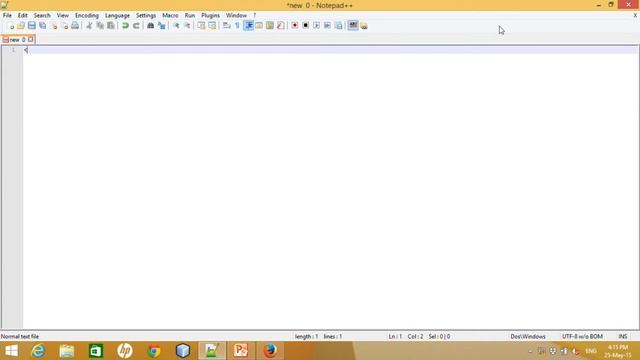Open the Macro menu
Screen dimensions: 640x360
(x=170, y=16)
